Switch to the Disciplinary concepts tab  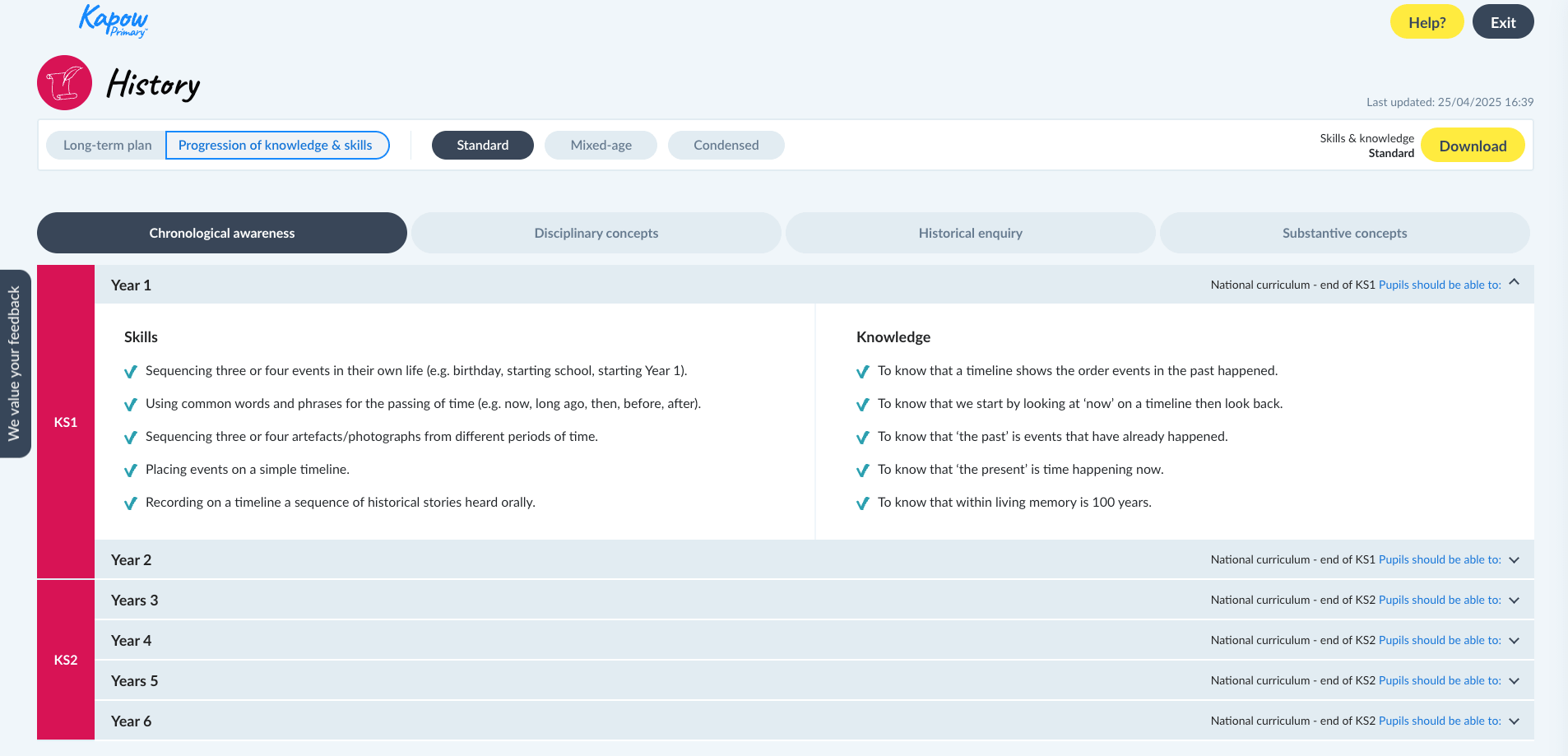pyautogui.click(x=596, y=234)
